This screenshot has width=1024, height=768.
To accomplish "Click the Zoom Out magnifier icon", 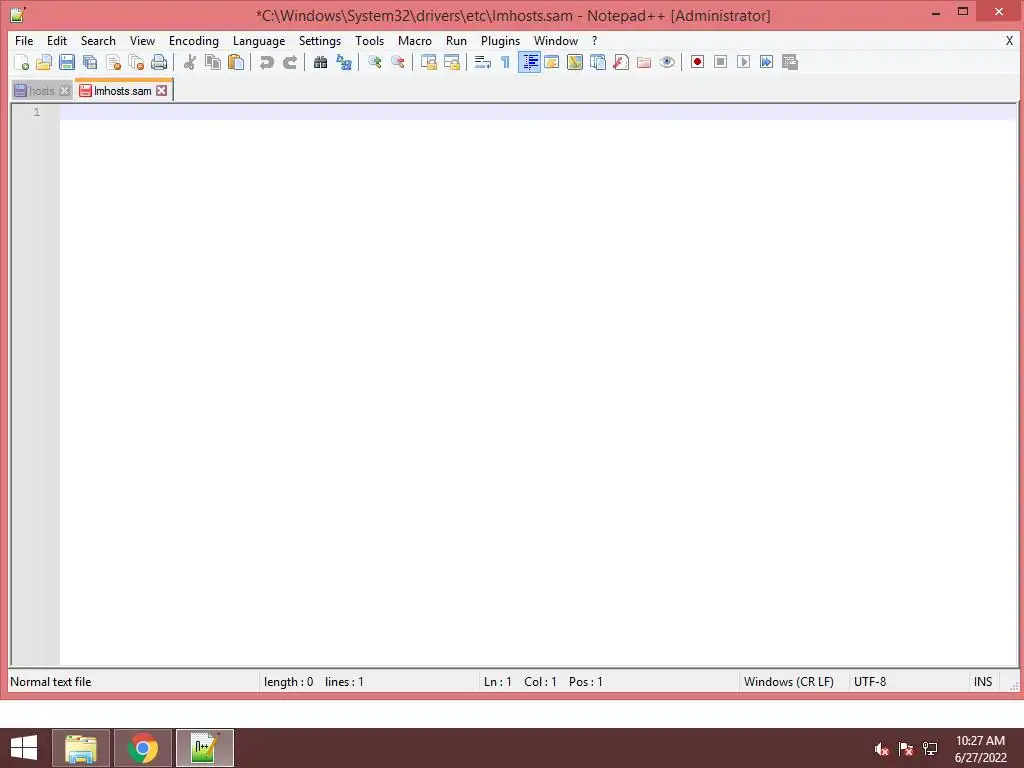I will click(x=397, y=62).
